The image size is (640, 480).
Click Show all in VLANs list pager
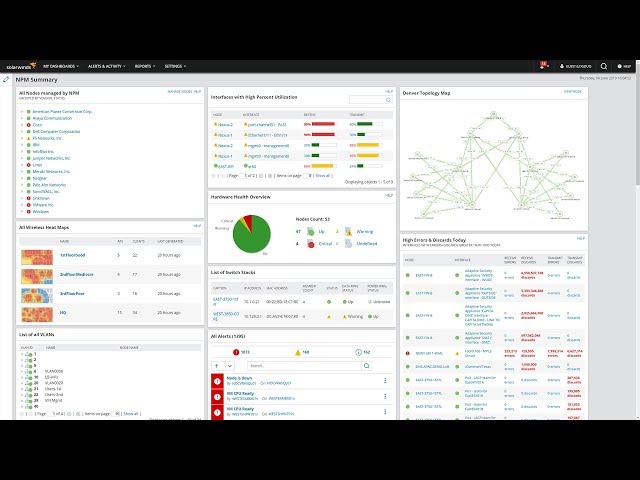131,414
